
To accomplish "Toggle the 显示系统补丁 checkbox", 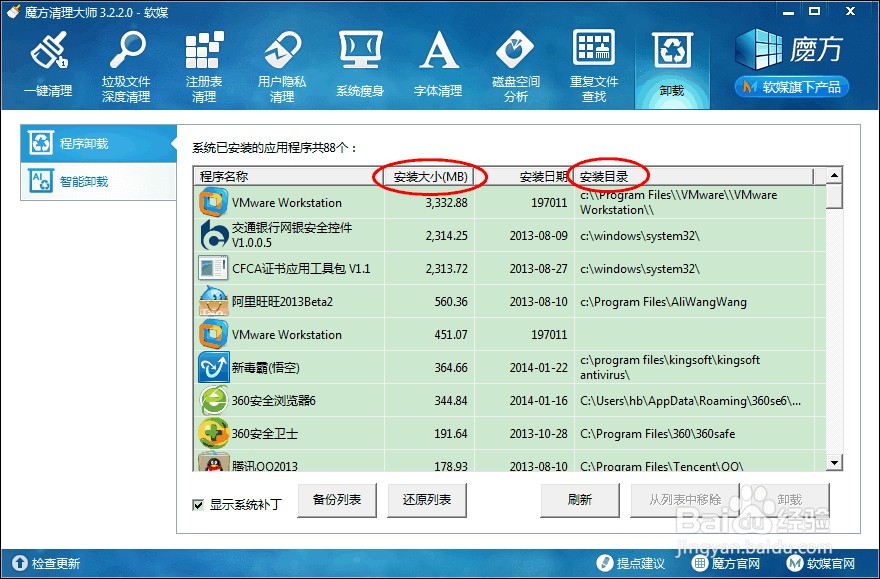I will [x=198, y=504].
